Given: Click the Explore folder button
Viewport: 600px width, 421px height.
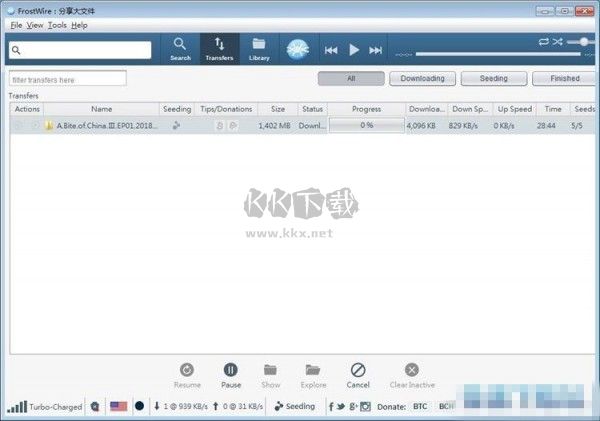Looking at the screenshot, I should tap(313, 375).
